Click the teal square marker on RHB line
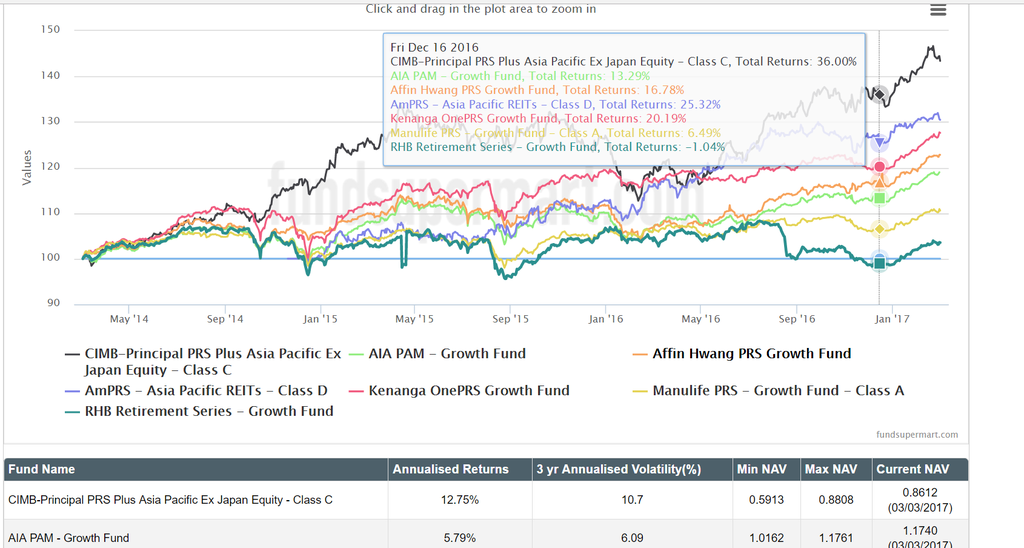The height and width of the screenshot is (548, 1024). (x=879, y=262)
